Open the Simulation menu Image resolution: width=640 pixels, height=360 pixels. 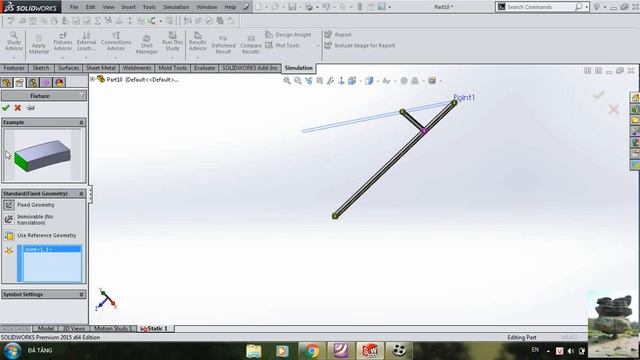pyautogui.click(x=176, y=7)
